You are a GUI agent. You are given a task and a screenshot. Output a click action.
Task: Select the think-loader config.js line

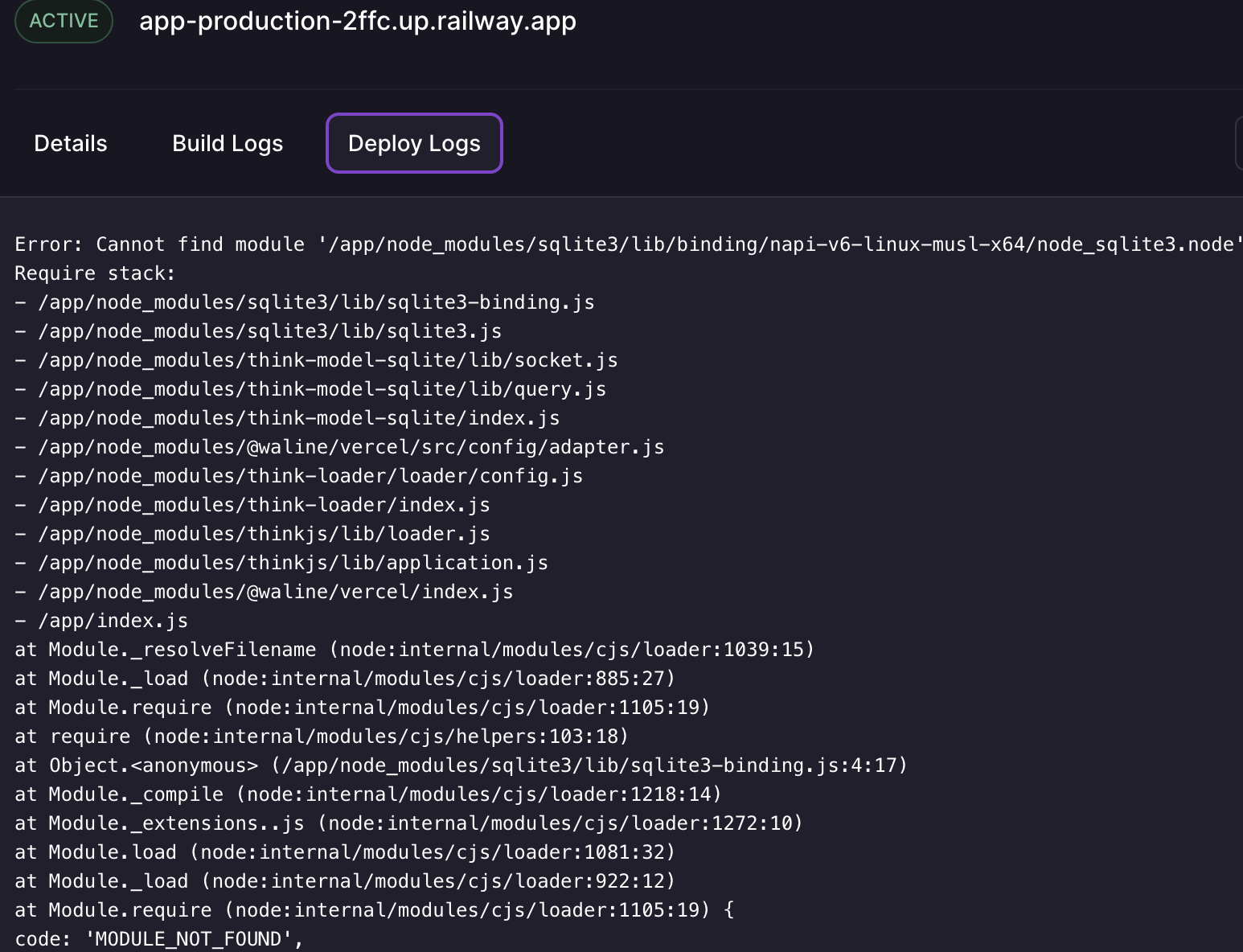299,475
